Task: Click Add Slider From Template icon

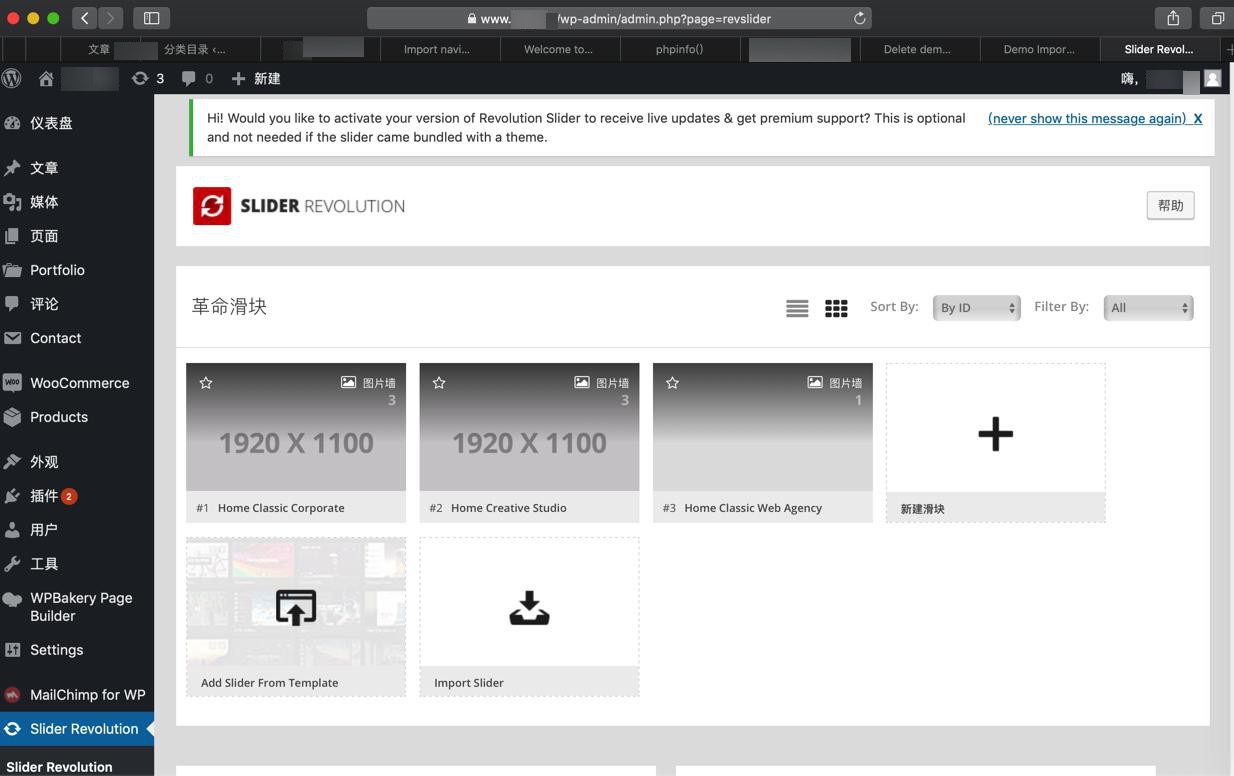Action: pyautogui.click(x=296, y=607)
